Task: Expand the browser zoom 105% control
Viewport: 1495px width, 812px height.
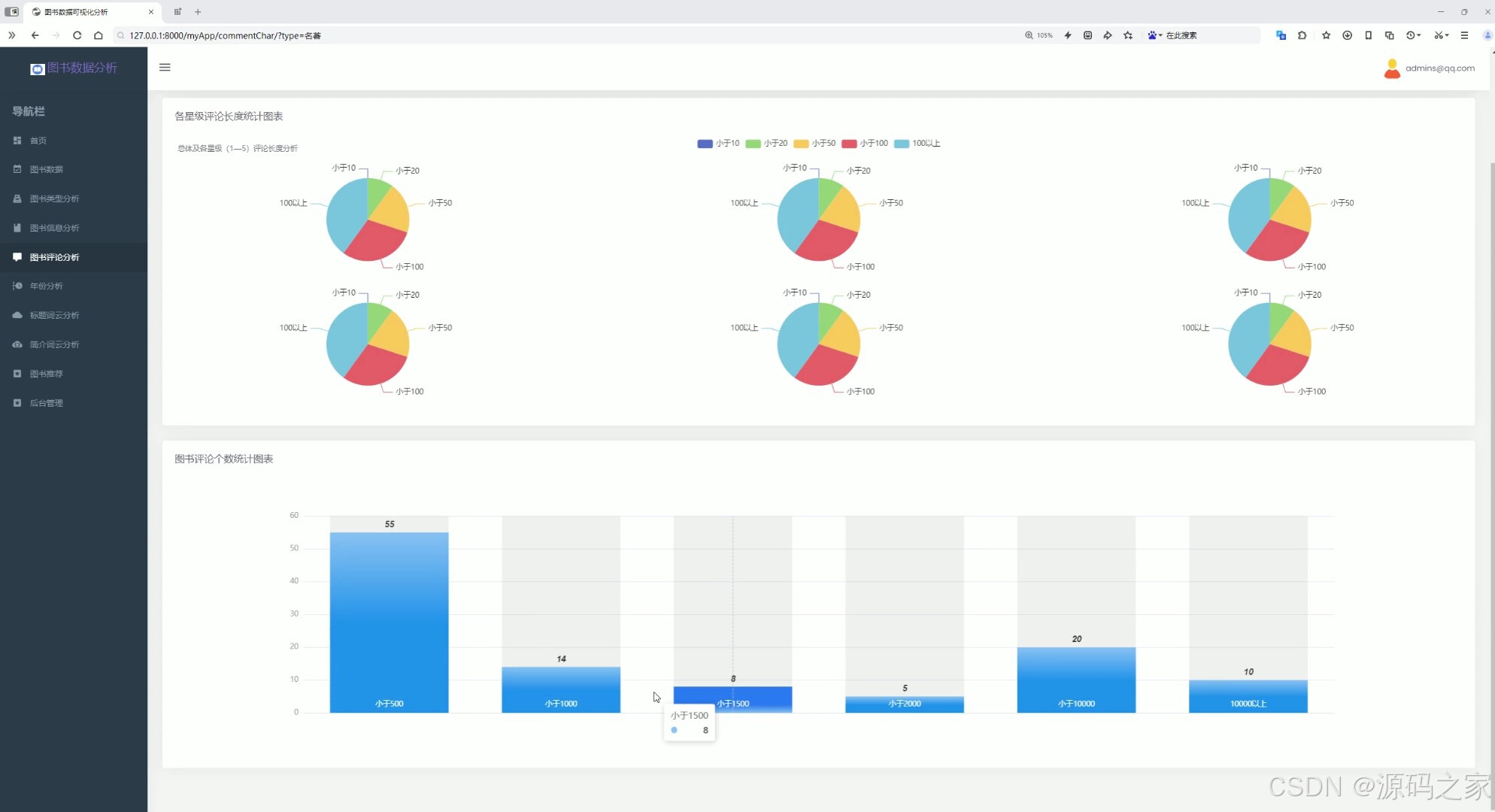Action: click(1039, 35)
